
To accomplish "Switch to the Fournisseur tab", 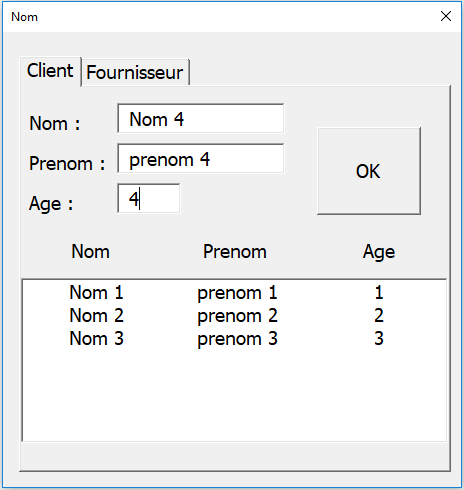I will (135, 72).
